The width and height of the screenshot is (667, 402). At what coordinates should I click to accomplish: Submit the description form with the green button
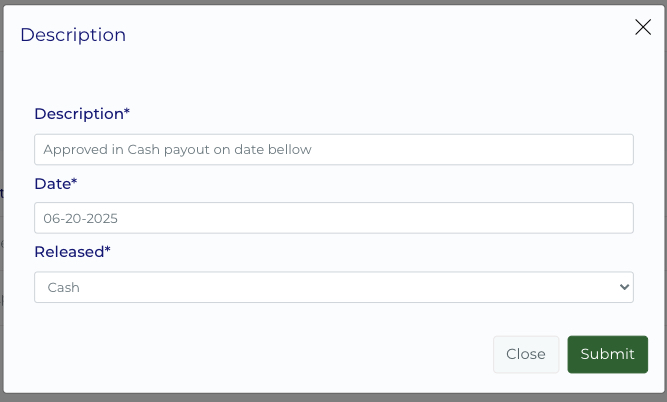pyautogui.click(x=607, y=354)
